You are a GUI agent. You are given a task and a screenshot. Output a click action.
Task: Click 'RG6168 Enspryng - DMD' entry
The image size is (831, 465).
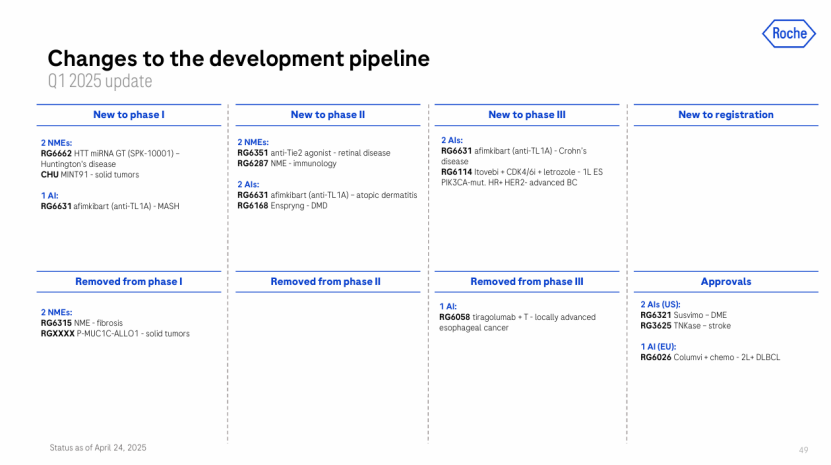(x=282, y=206)
